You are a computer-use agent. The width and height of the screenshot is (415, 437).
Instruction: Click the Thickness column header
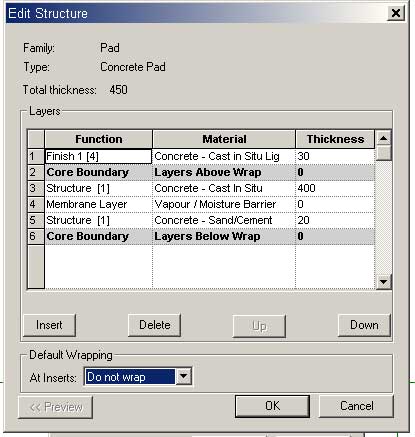[x=335, y=139]
